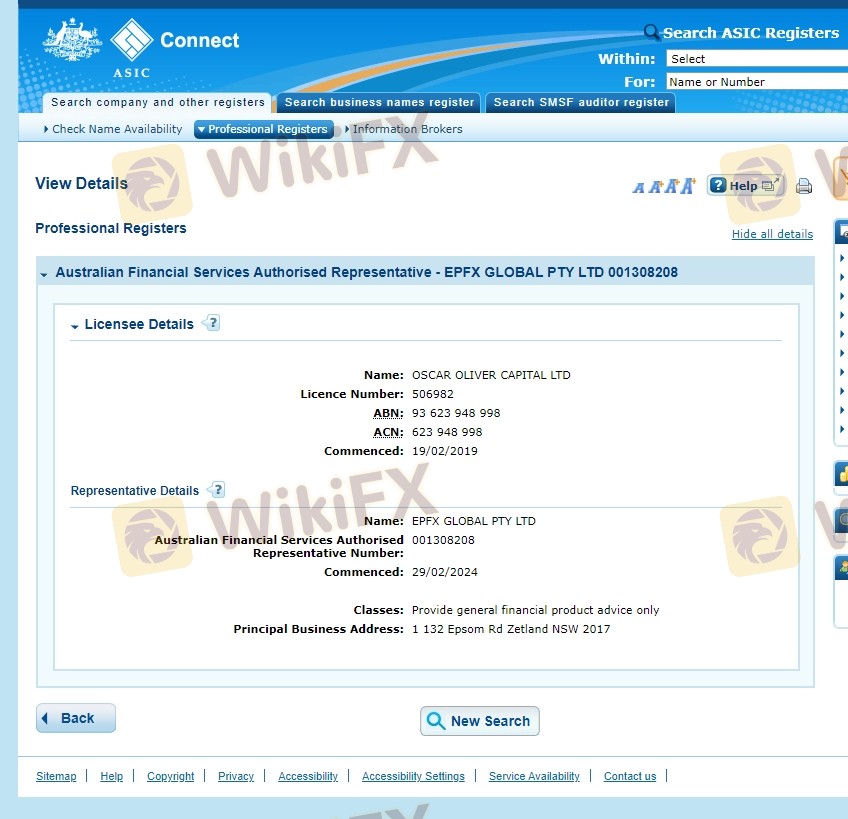Screen dimensions: 848x819
Task: Start a New Search
Action: pyautogui.click(x=479, y=721)
